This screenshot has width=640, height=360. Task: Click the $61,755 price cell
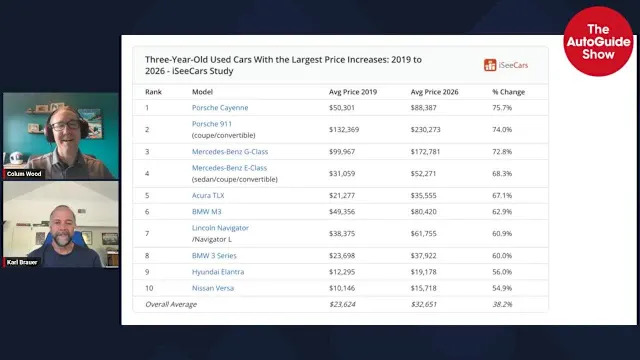coord(424,234)
